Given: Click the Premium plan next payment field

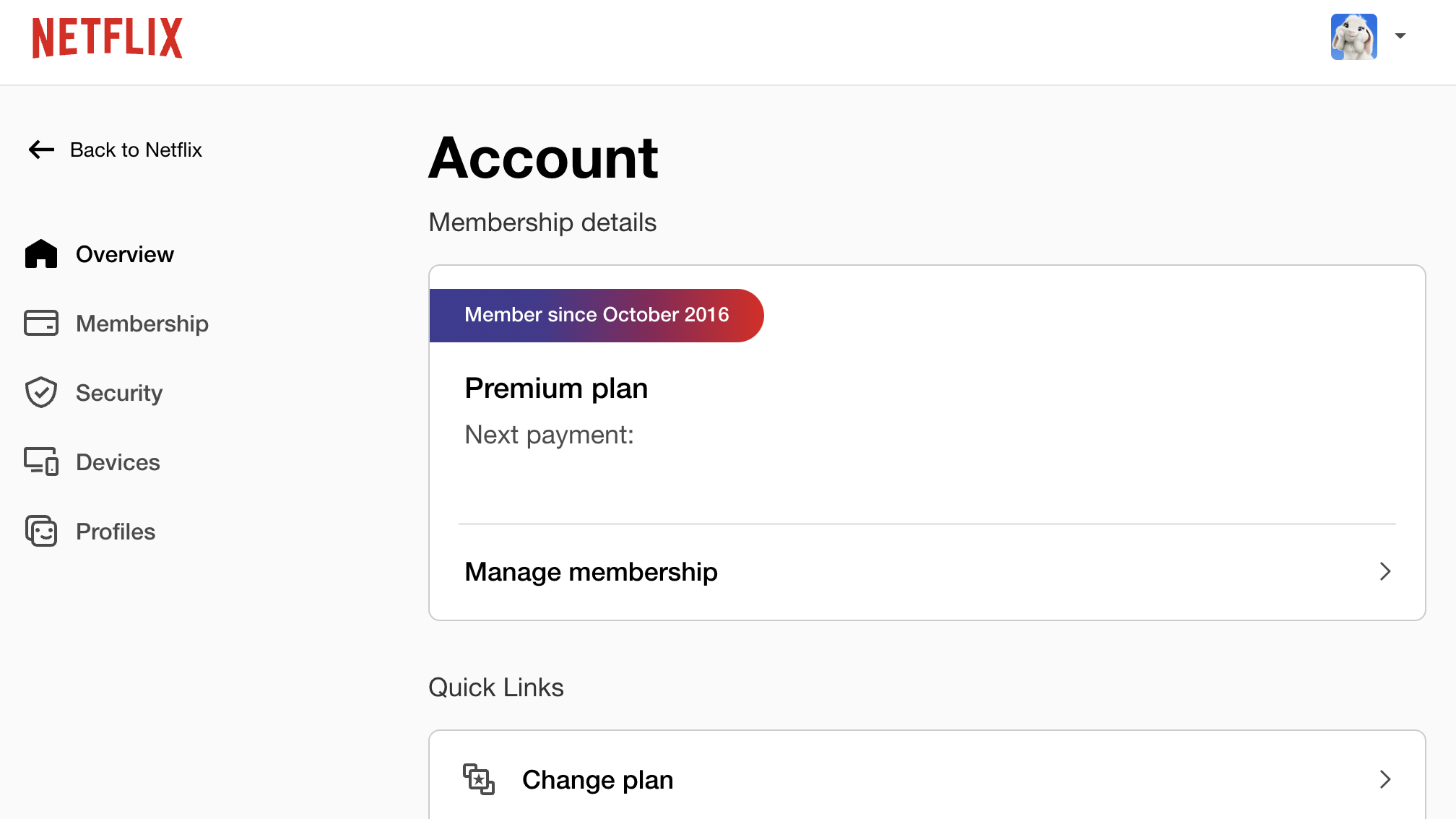Looking at the screenshot, I should 549,434.
